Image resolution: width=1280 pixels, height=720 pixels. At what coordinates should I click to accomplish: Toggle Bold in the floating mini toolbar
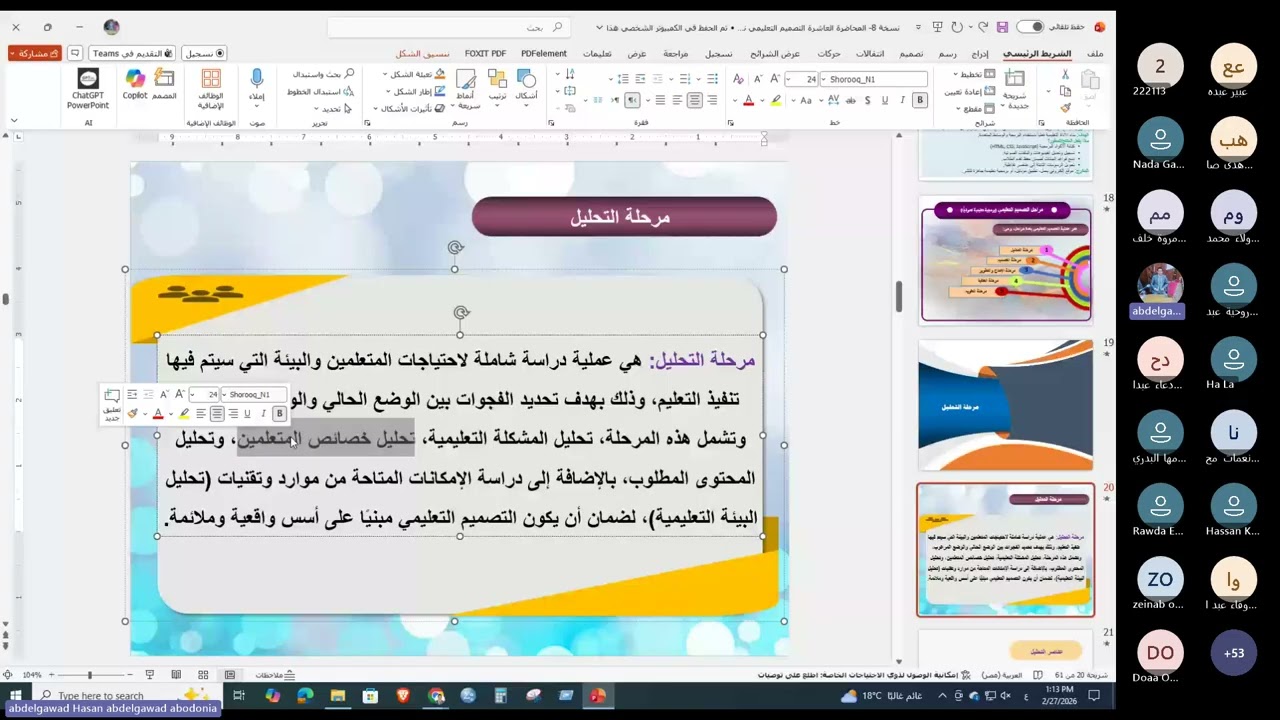point(280,413)
